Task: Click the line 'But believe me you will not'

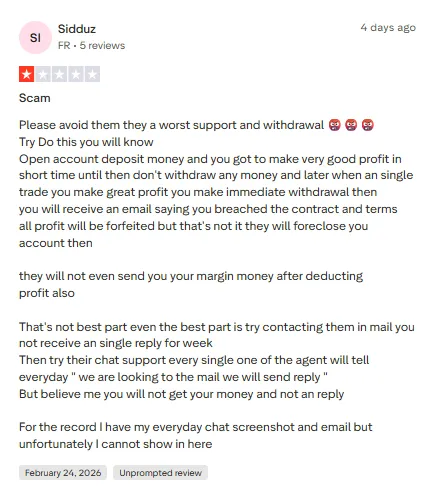Action: point(181,394)
